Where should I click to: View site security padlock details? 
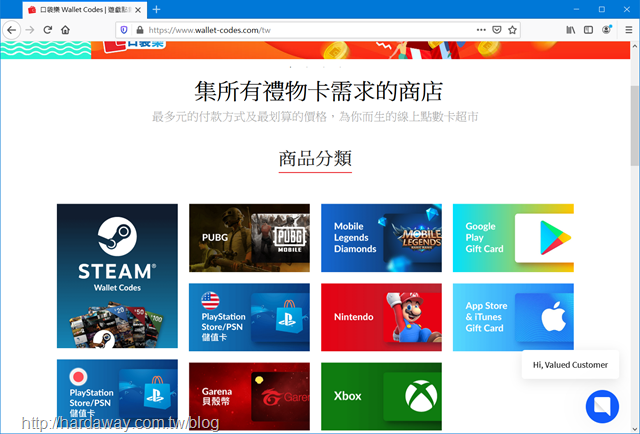click(140, 30)
